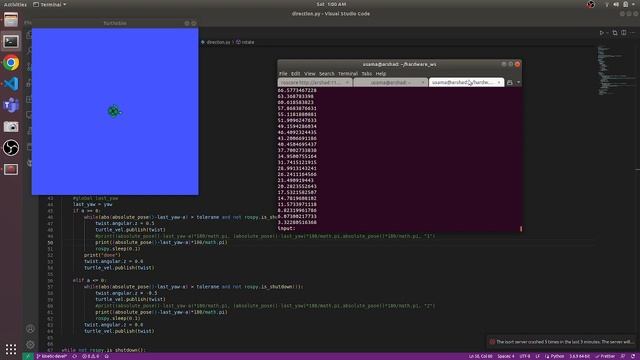
Task: Change indentation via Spaces: 4 status item
Action: [506, 356]
